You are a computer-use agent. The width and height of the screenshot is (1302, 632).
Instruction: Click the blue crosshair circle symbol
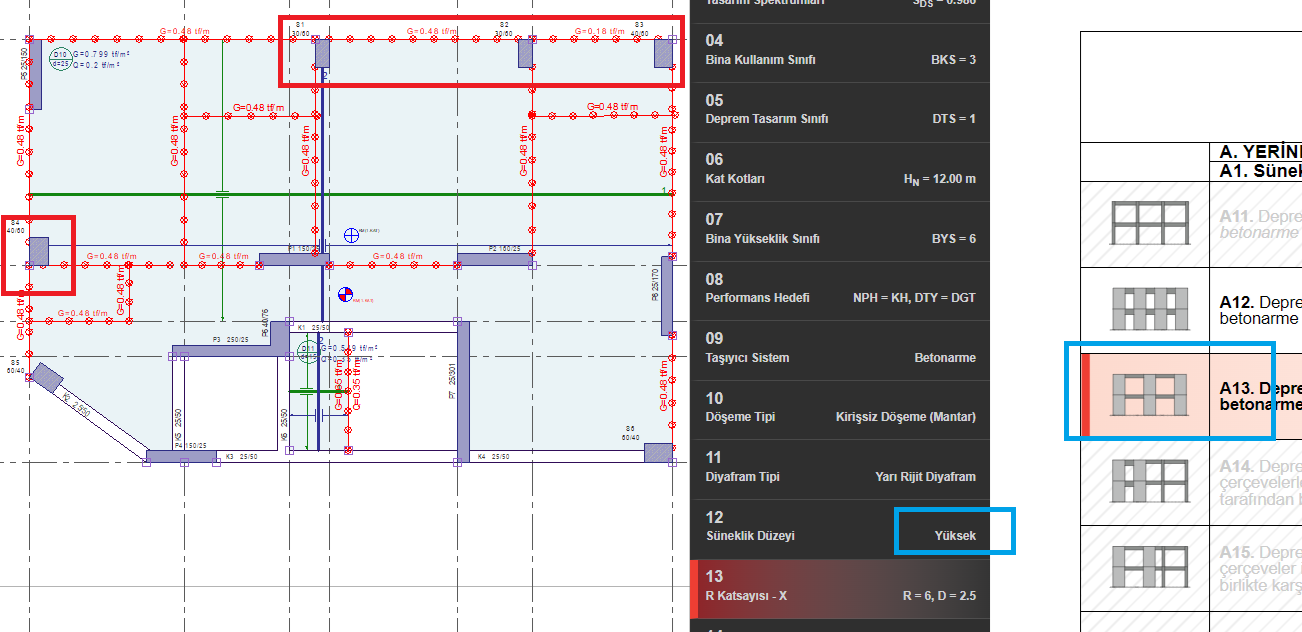[x=351, y=235]
